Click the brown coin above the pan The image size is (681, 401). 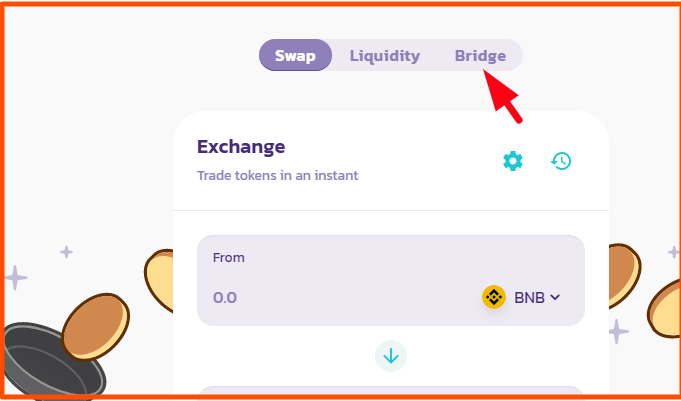click(96, 327)
